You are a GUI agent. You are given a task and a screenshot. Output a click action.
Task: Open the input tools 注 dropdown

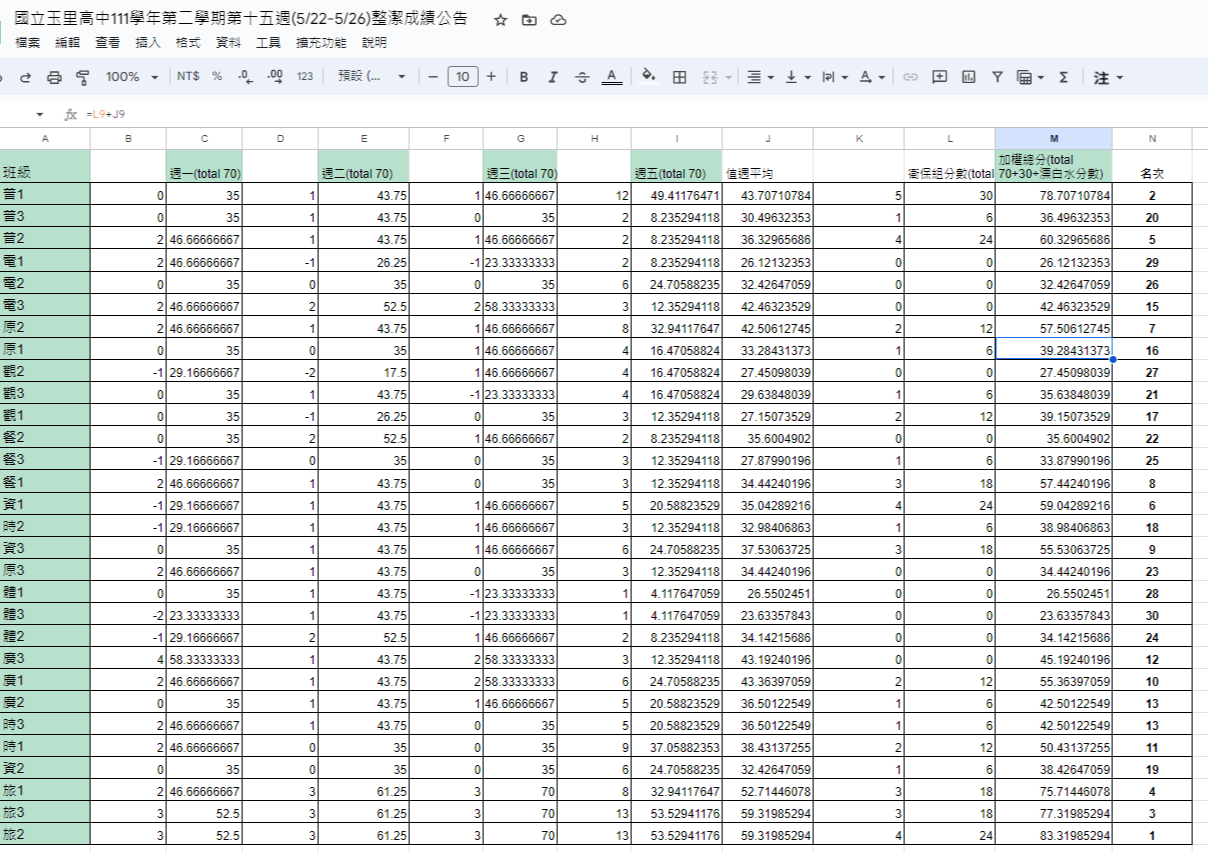tap(1108, 77)
